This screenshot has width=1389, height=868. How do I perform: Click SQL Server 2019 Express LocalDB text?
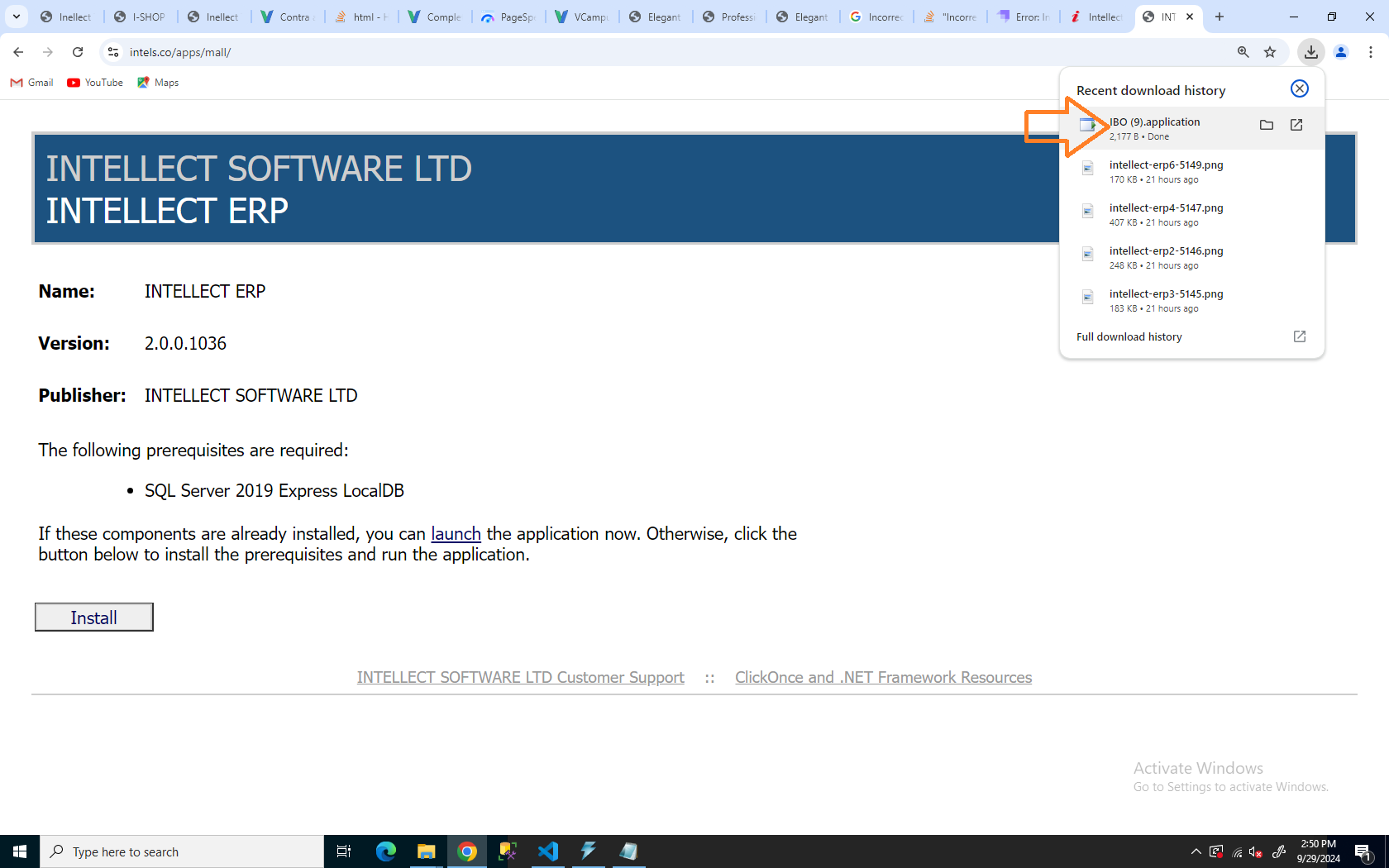coord(274,491)
